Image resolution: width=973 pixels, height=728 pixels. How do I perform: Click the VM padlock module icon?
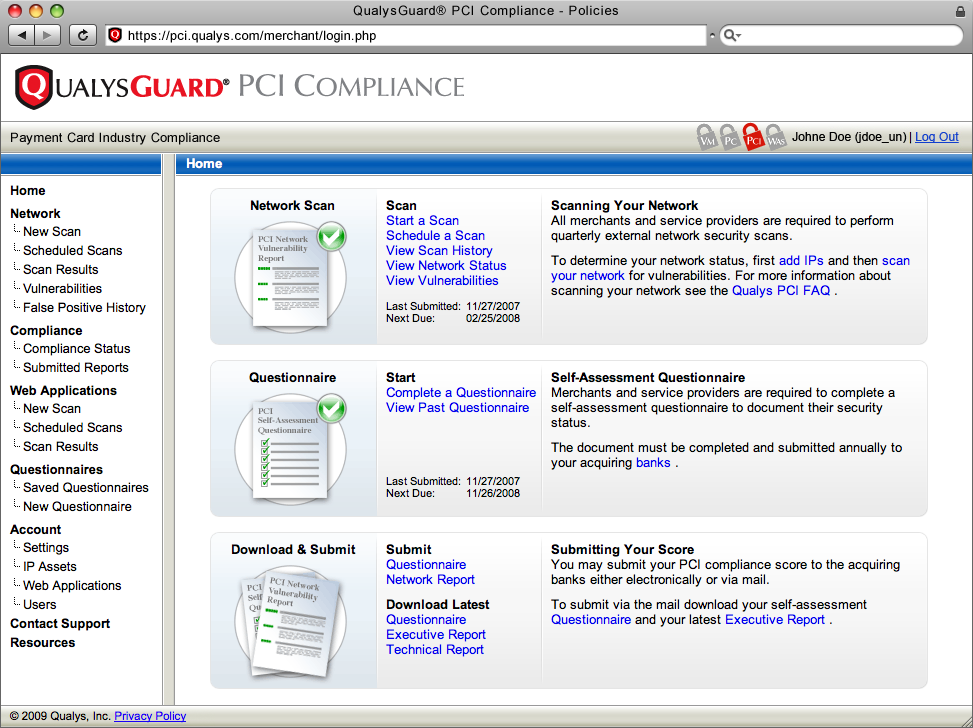[707, 138]
